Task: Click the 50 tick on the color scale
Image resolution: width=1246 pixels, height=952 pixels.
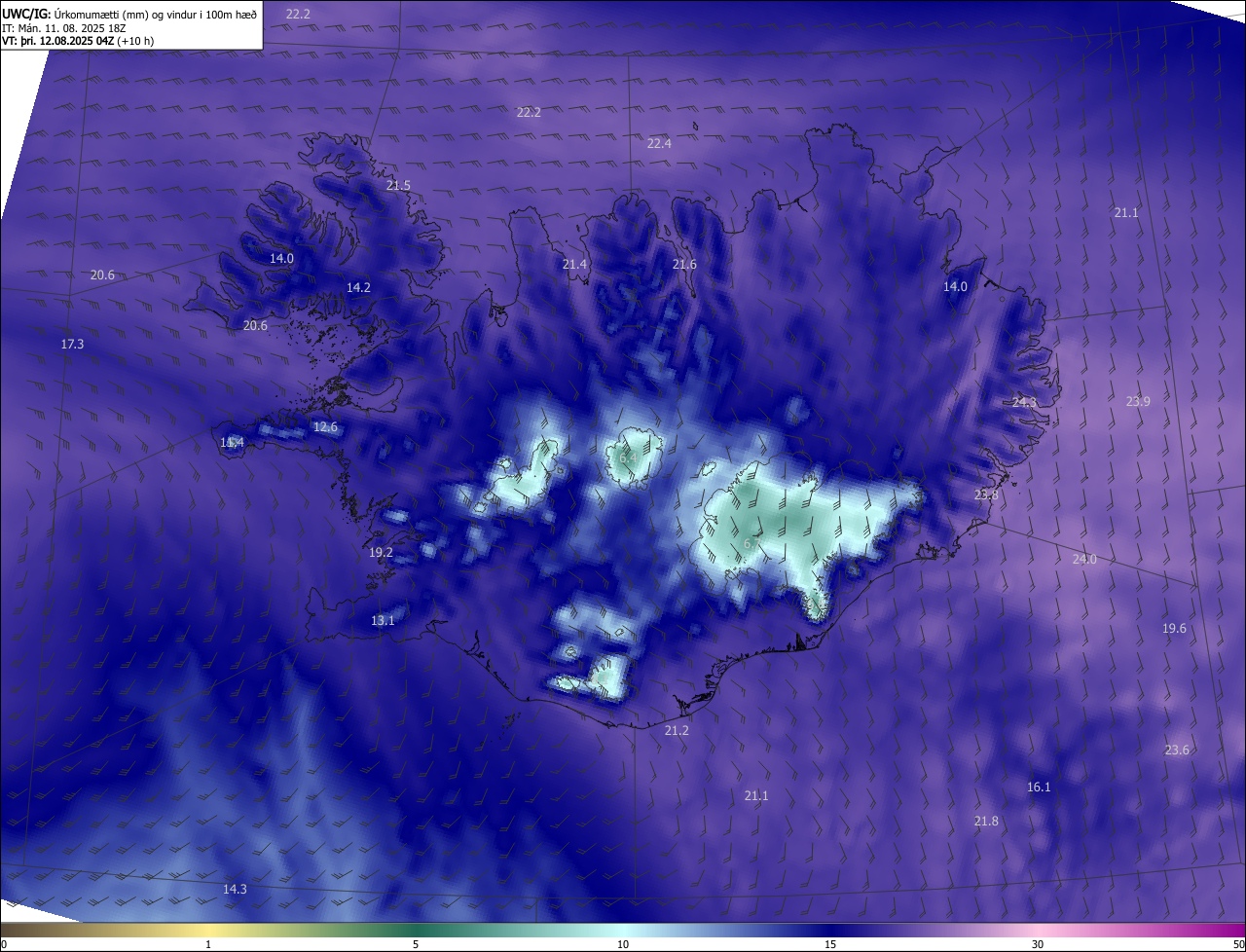Action: [x=1237, y=944]
